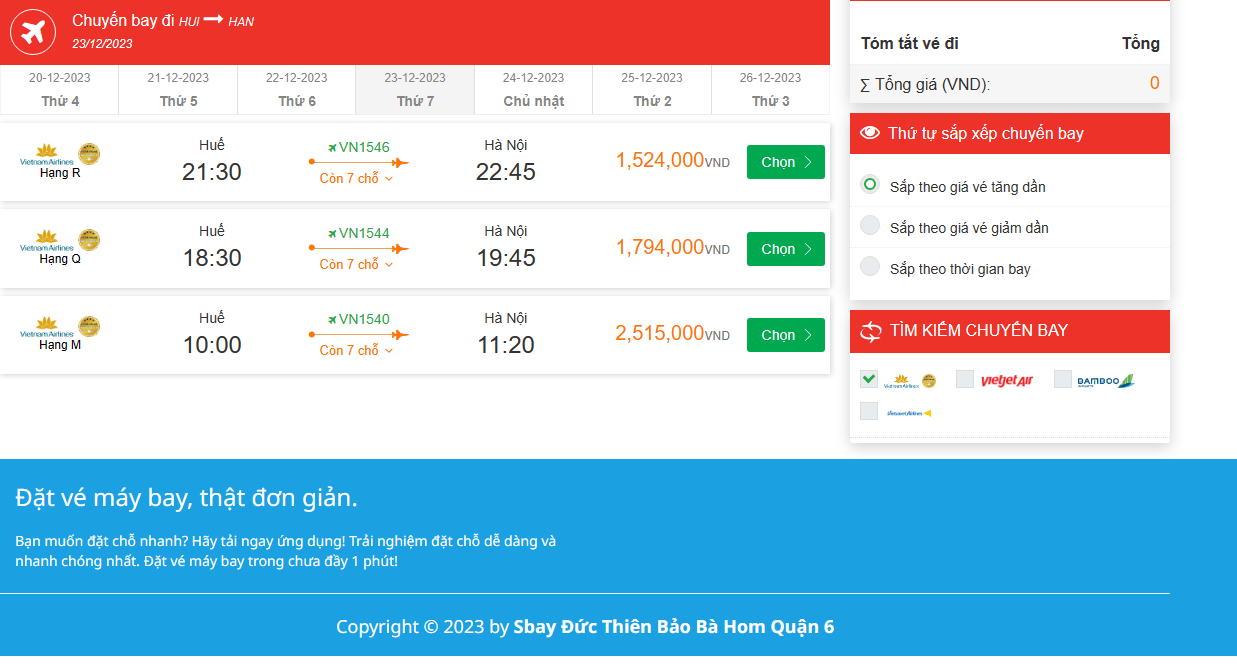Click the Vietjet Air logo in airline filter

coord(1006,380)
